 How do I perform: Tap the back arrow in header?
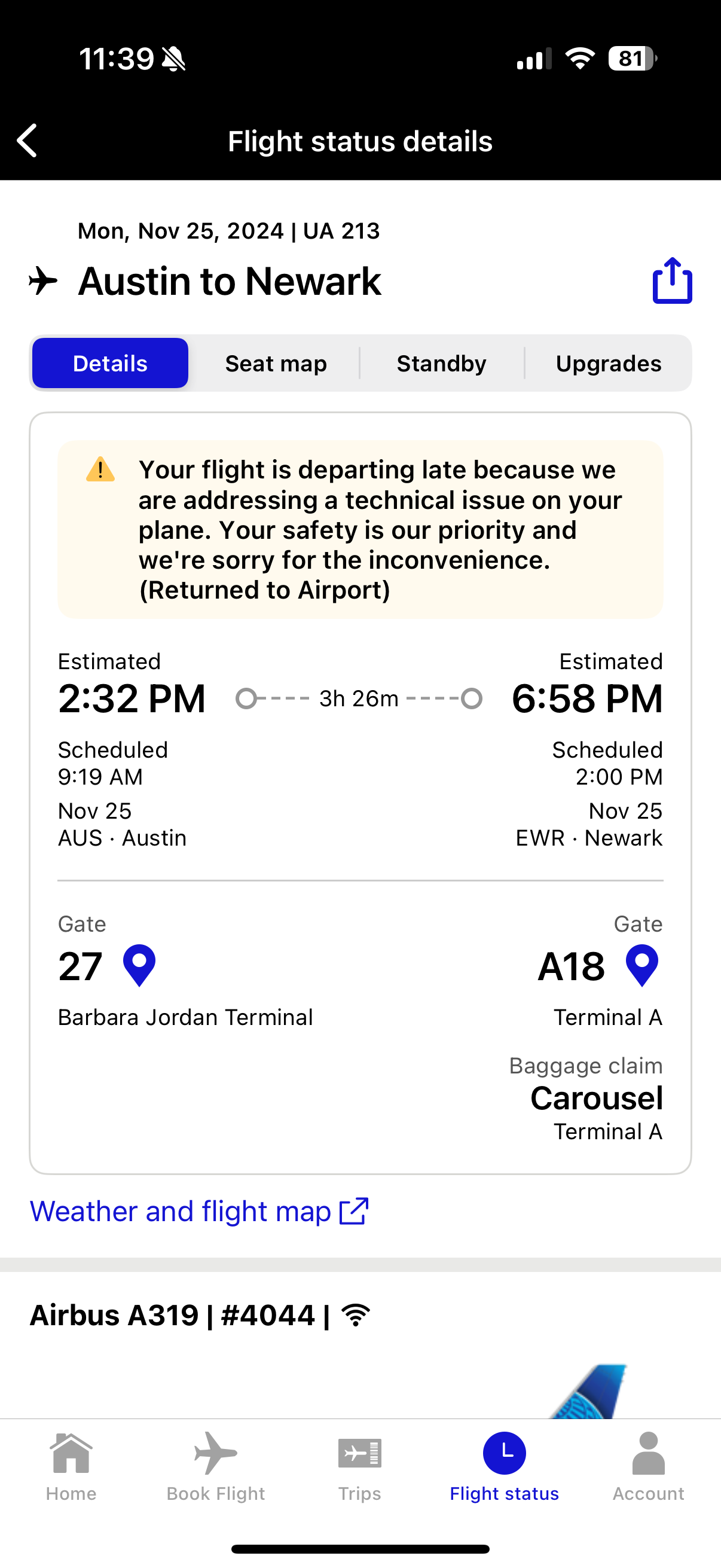[28, 141]
